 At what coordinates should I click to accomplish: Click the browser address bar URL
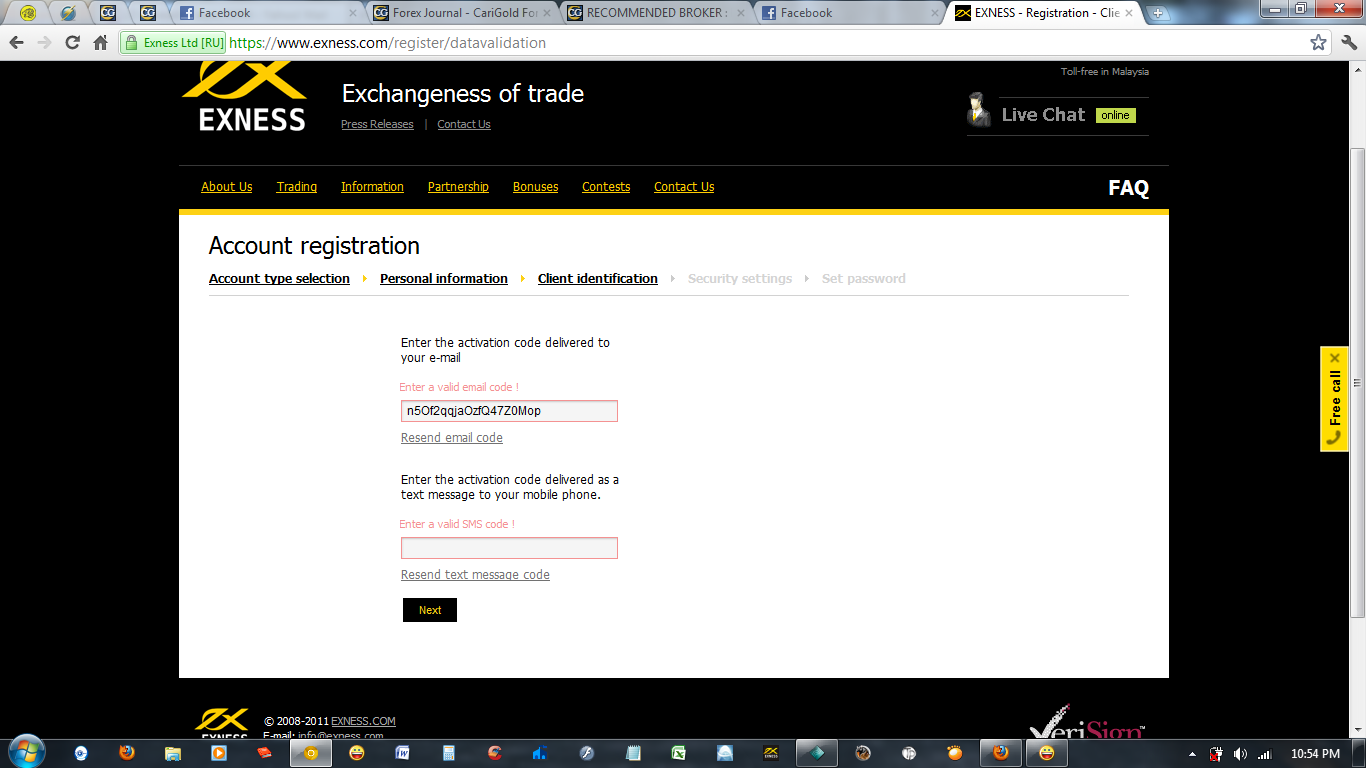point(388,43)
